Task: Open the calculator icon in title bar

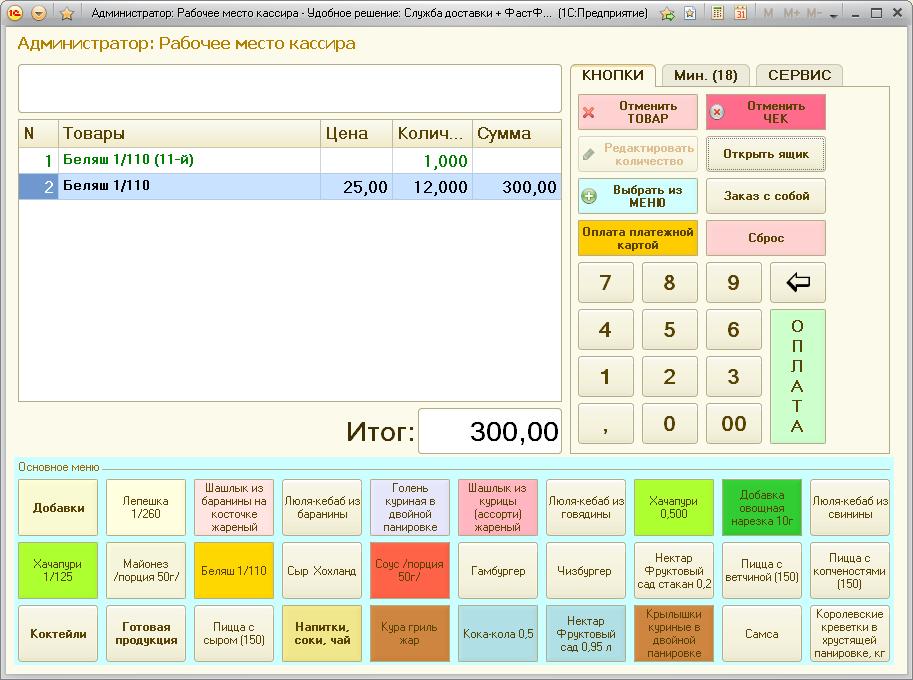Action: 718,14
